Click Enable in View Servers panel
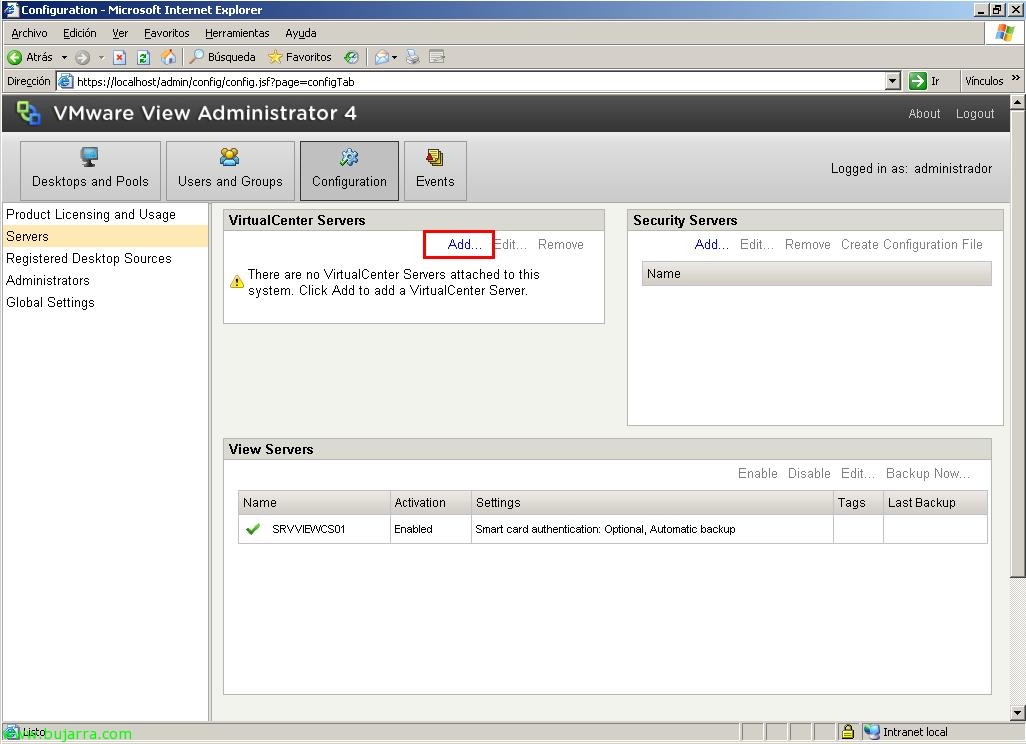This screenshot has height=744, width=1026. [x=758, y=473]
